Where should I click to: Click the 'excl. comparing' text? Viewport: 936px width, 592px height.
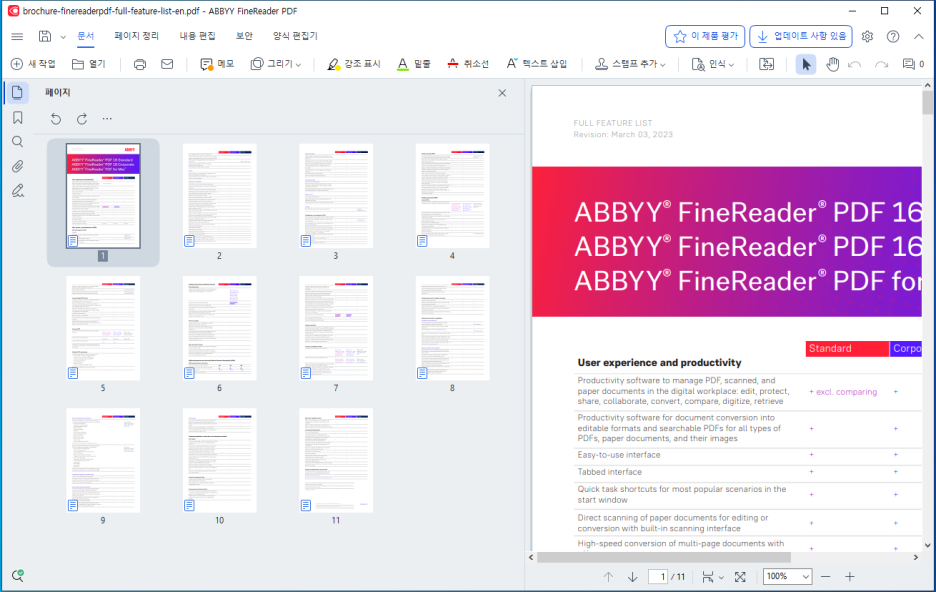coord(846,392)
